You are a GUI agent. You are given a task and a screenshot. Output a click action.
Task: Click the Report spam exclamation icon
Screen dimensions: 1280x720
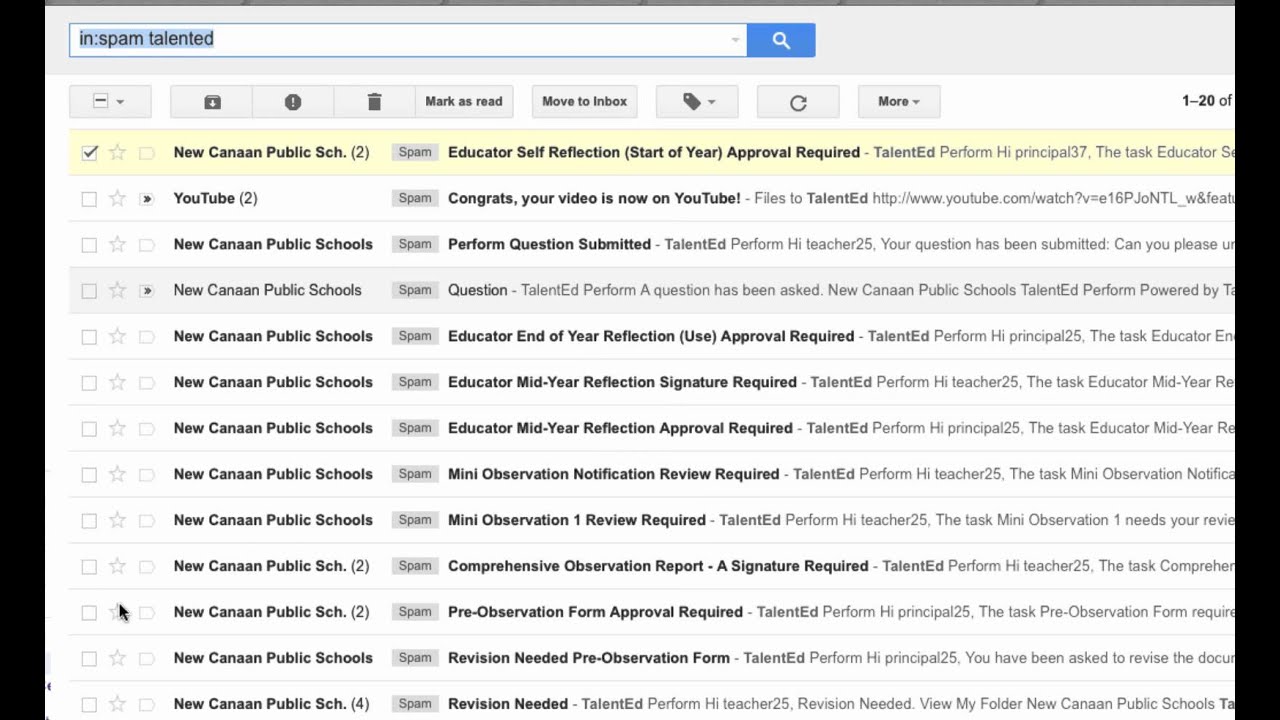293,101
